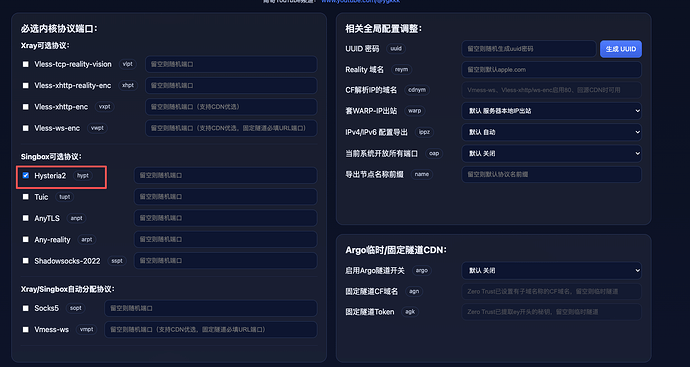Select the anpt parameter badge
The height and width of the screenshot is (367, 690).
tap(77, 218)
